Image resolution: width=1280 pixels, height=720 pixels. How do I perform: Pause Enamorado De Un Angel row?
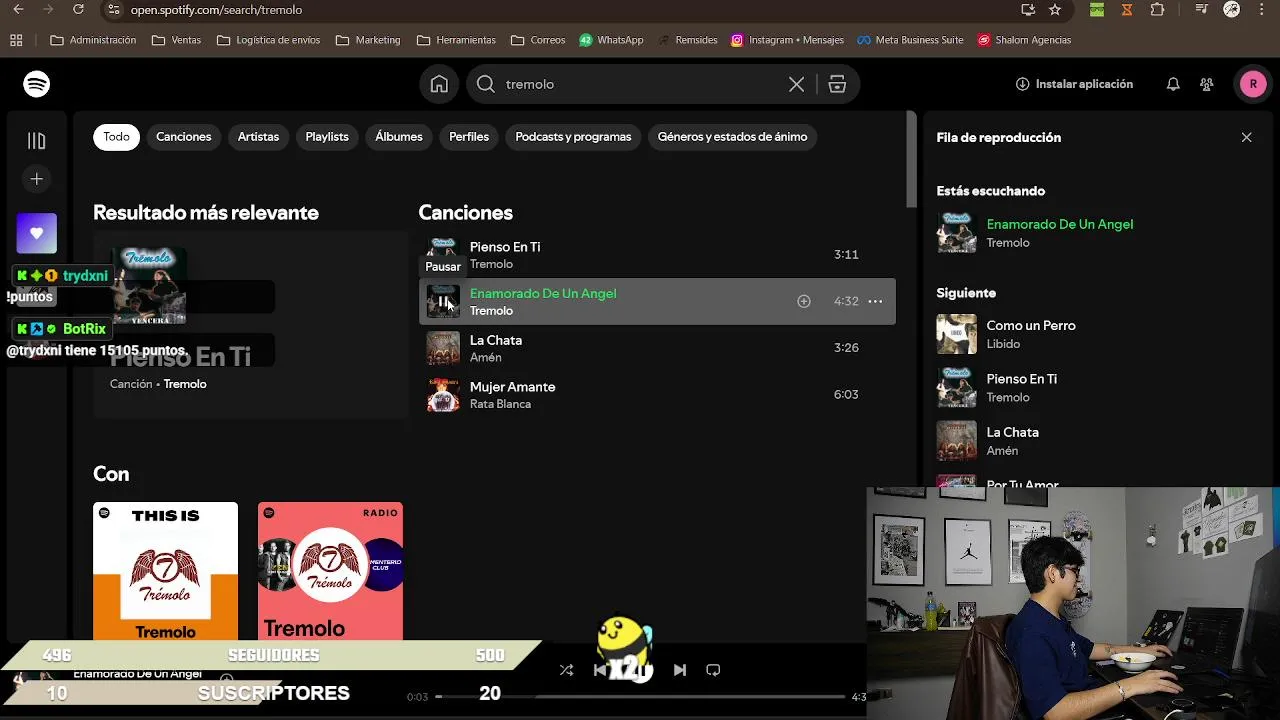pos(443,301)
